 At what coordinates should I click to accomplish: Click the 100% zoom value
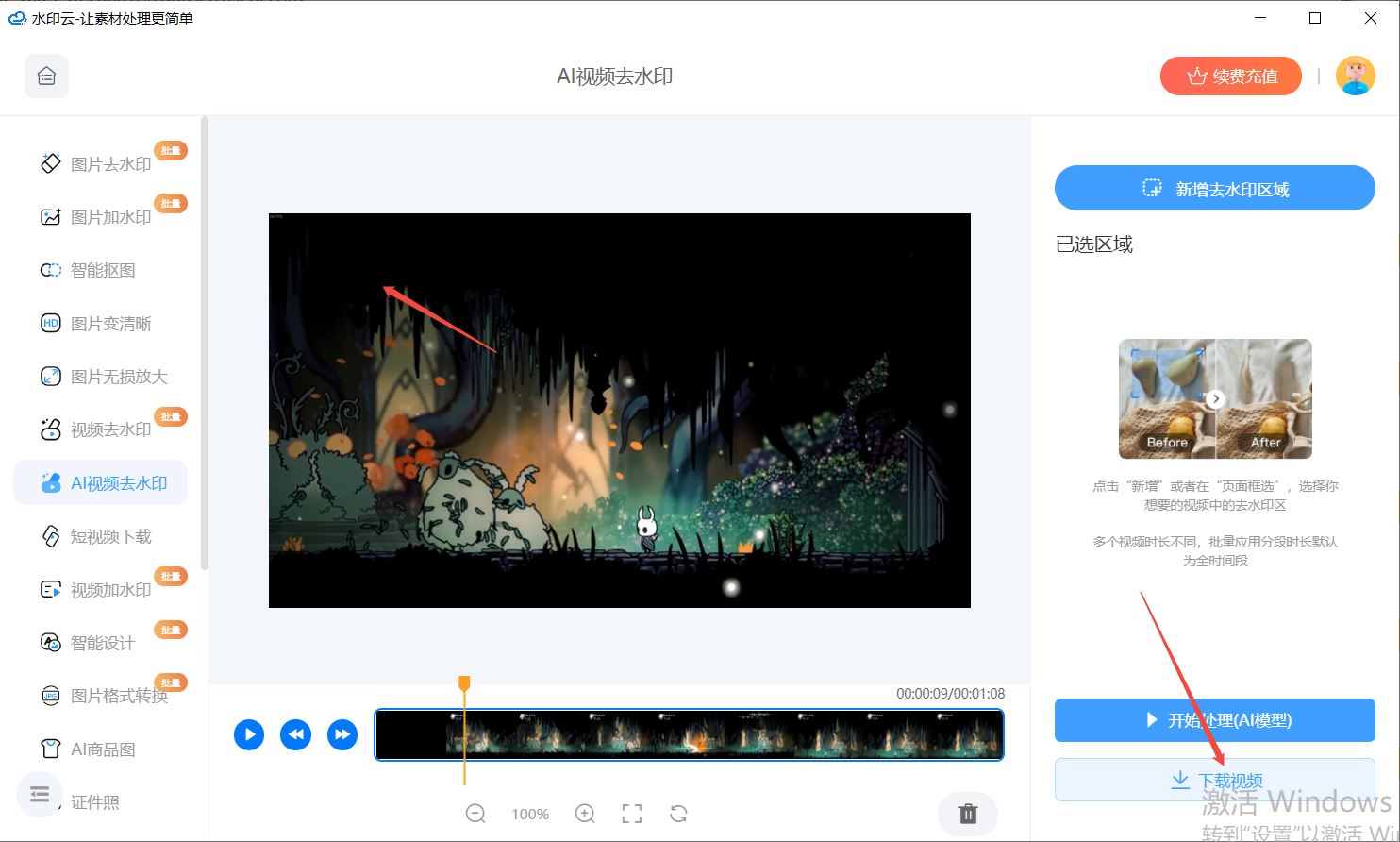530,815
